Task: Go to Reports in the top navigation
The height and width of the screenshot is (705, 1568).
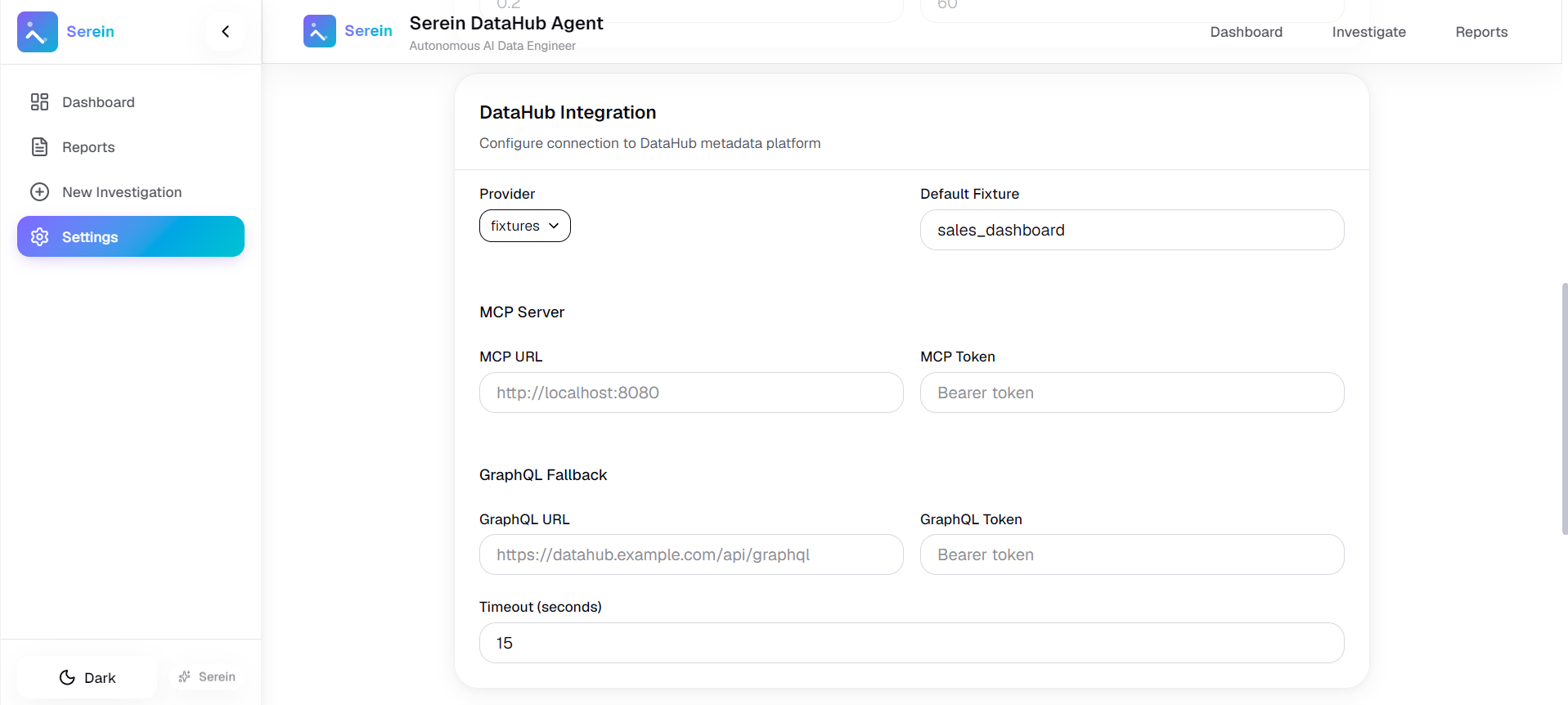Action: [x=1481, y=32]
